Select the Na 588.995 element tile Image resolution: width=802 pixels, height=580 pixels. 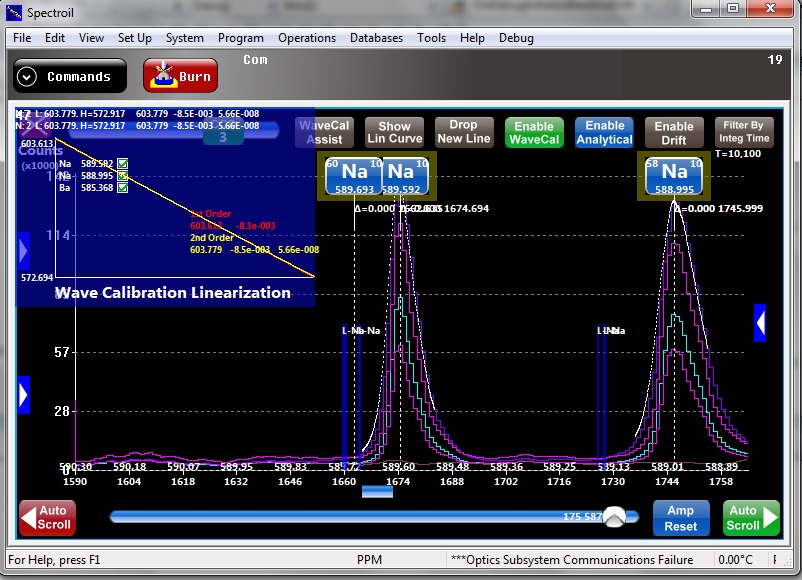(x=674, y=176)
